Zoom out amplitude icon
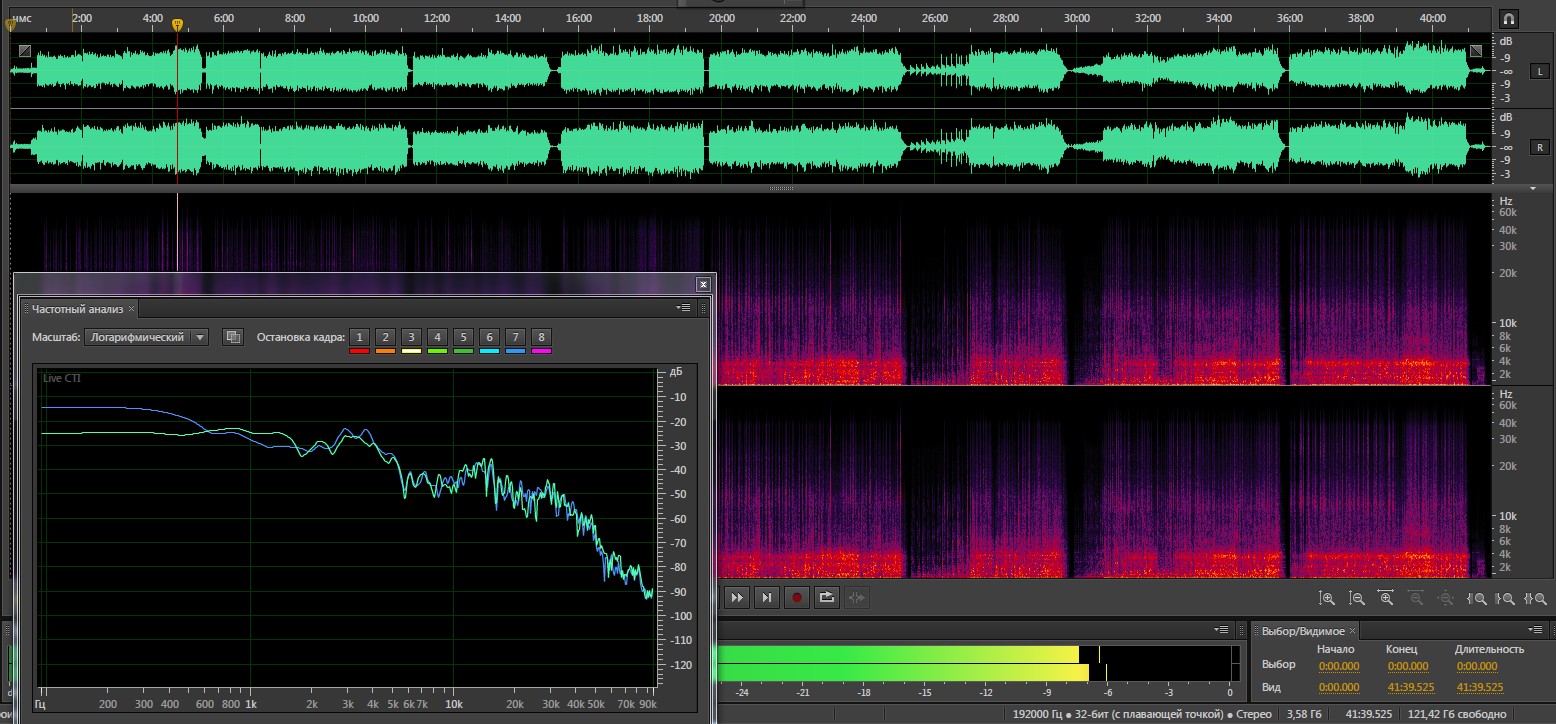This screenshot has width=1556, height=724. 1357,598
